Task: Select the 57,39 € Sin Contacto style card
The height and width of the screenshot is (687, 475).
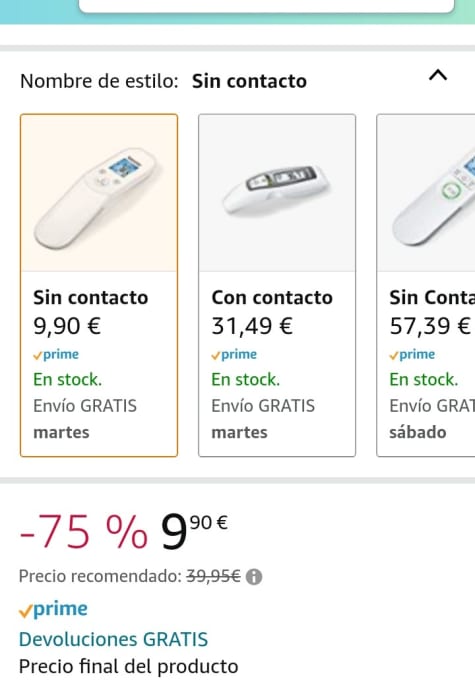Action: pos(425,285)
